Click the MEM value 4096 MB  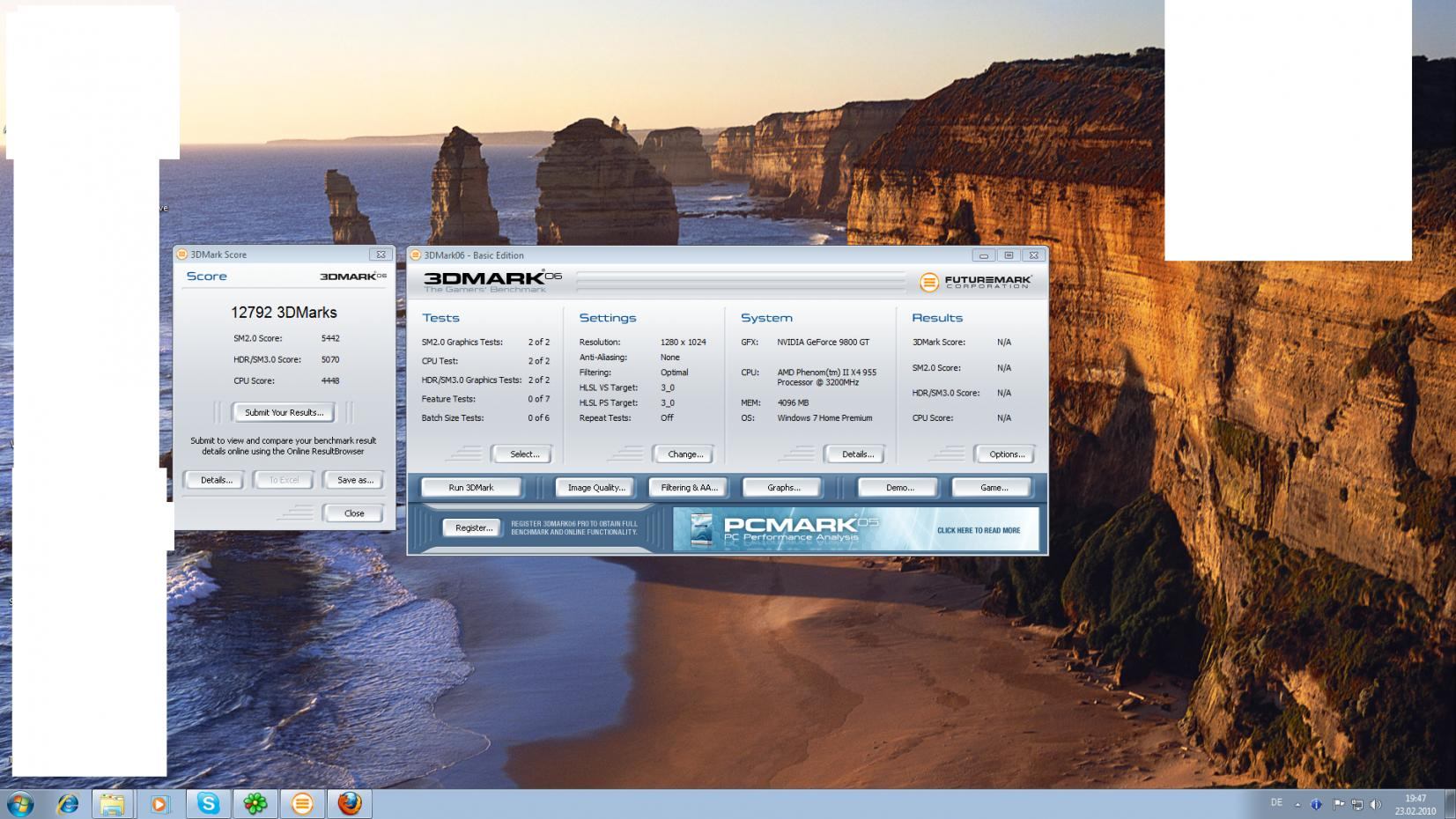(793, 402)
